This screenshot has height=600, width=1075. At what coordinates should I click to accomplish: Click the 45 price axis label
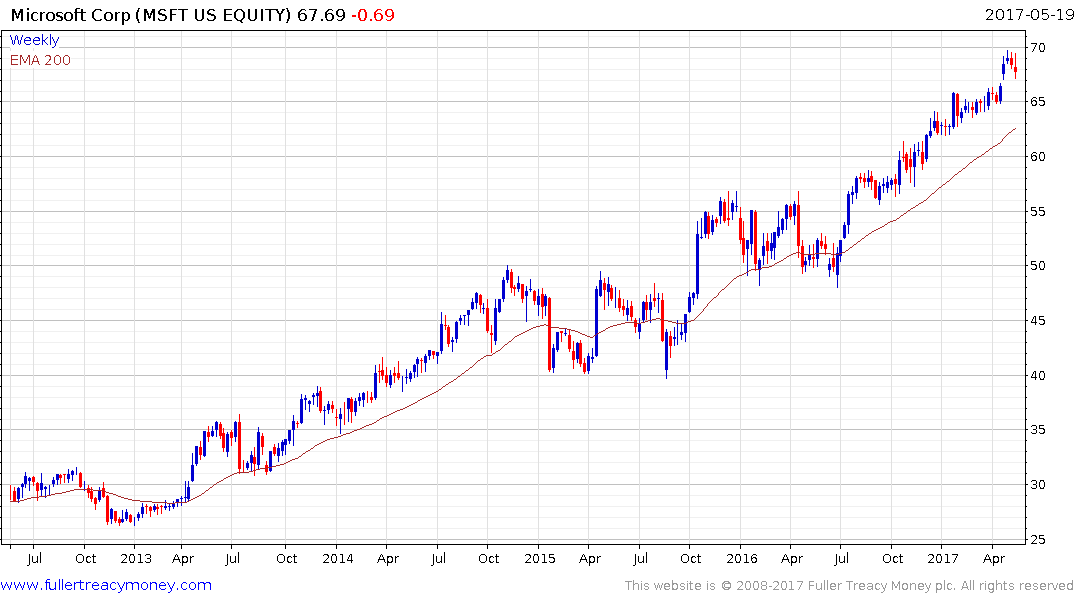tap(1038, 320)
